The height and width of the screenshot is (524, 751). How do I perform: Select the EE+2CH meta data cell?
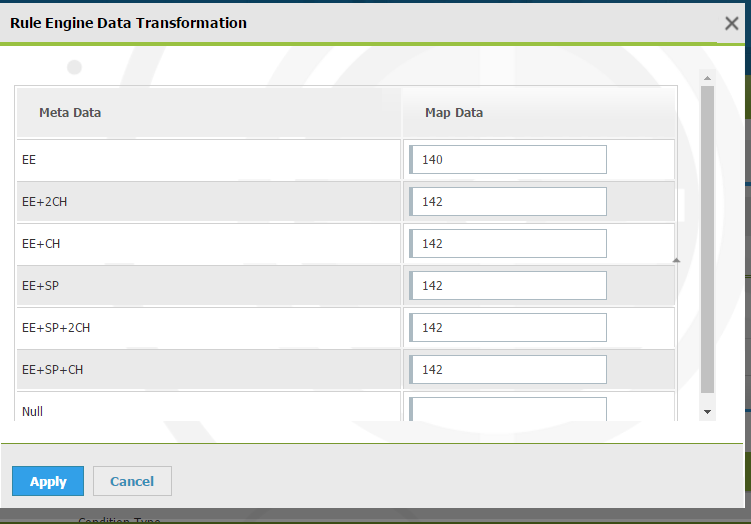click(45, 202)
